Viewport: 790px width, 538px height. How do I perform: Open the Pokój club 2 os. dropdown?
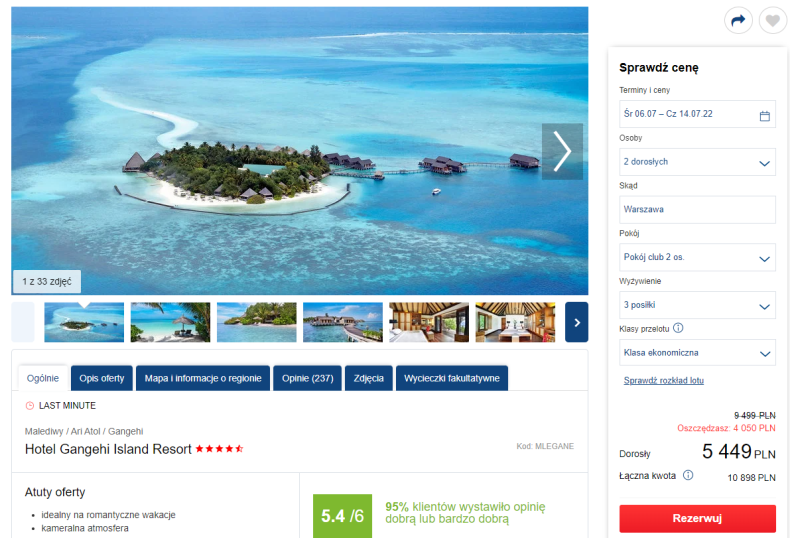697,257
